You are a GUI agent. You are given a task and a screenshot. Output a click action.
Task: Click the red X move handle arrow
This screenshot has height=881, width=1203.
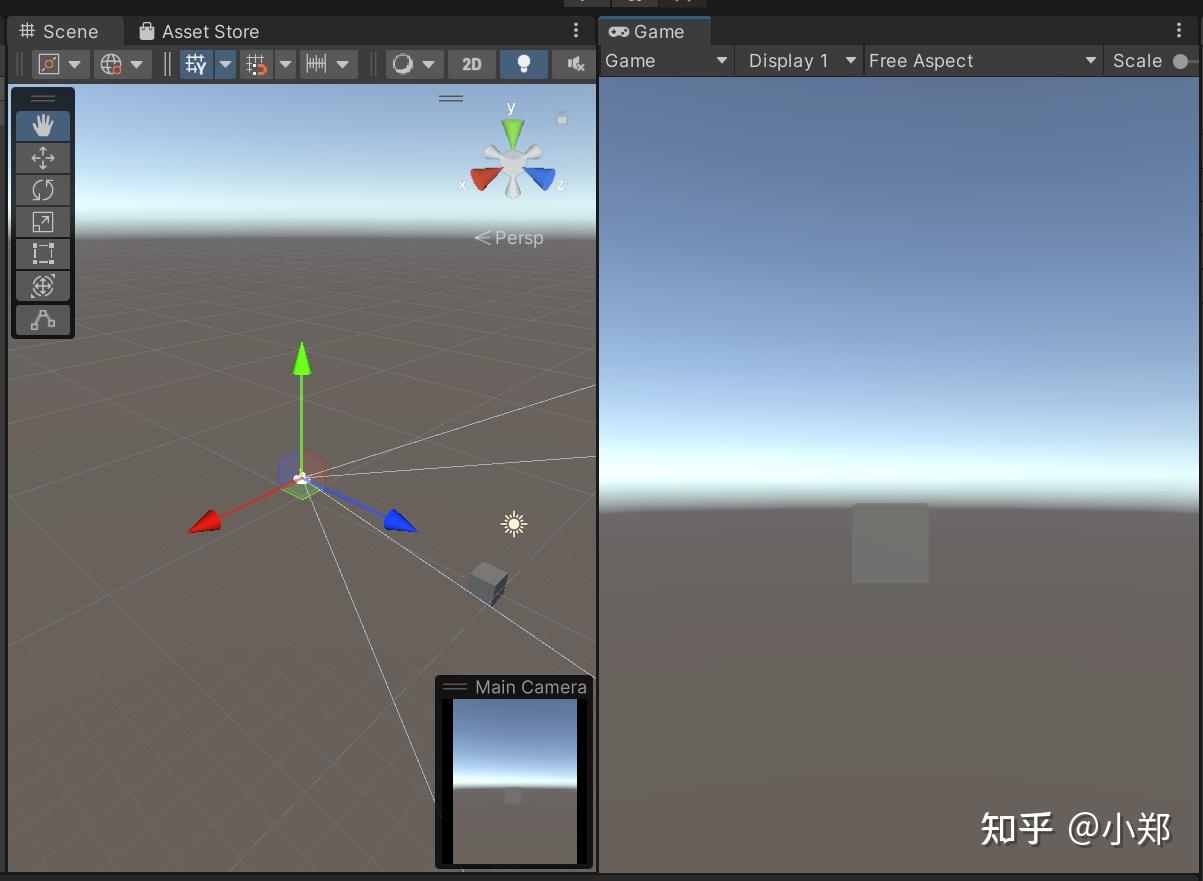tap(205, 522)
